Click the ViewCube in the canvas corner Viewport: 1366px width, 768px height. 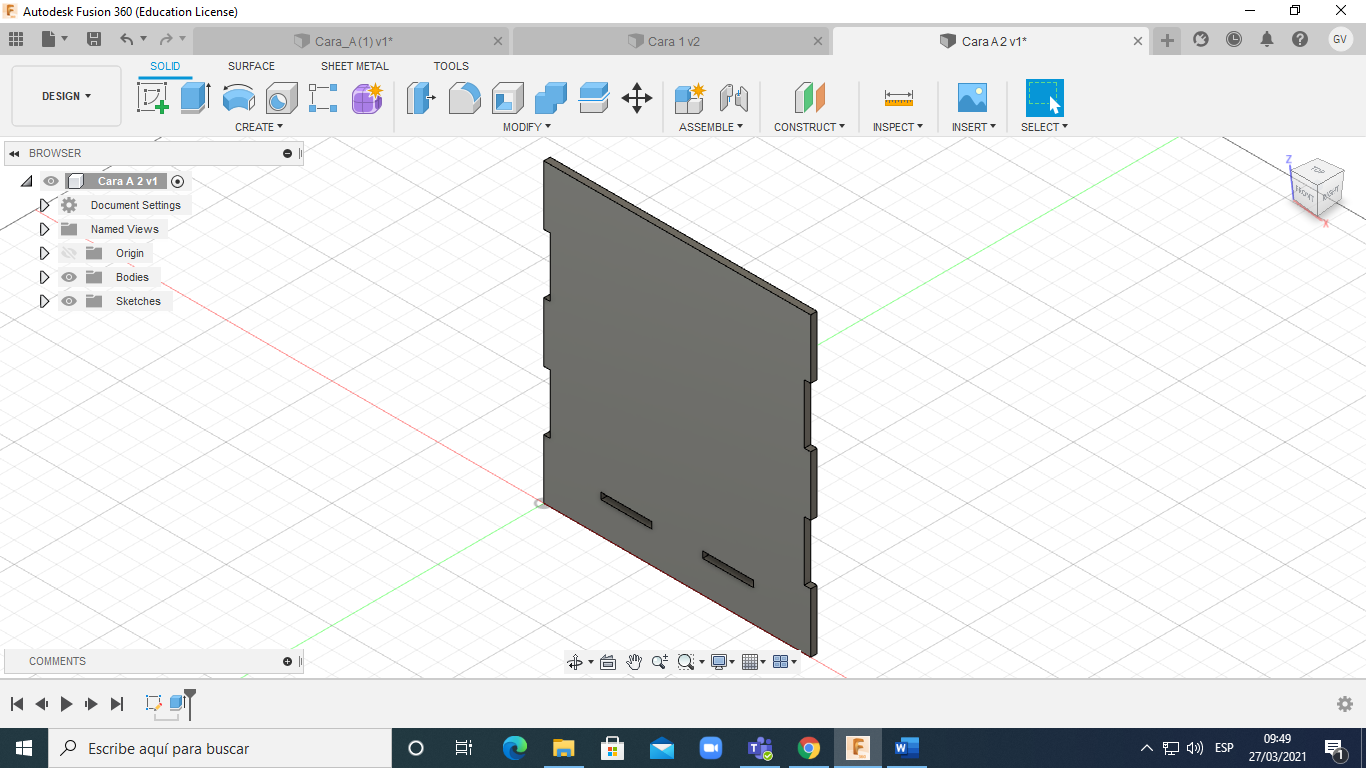pos(1315,185)
